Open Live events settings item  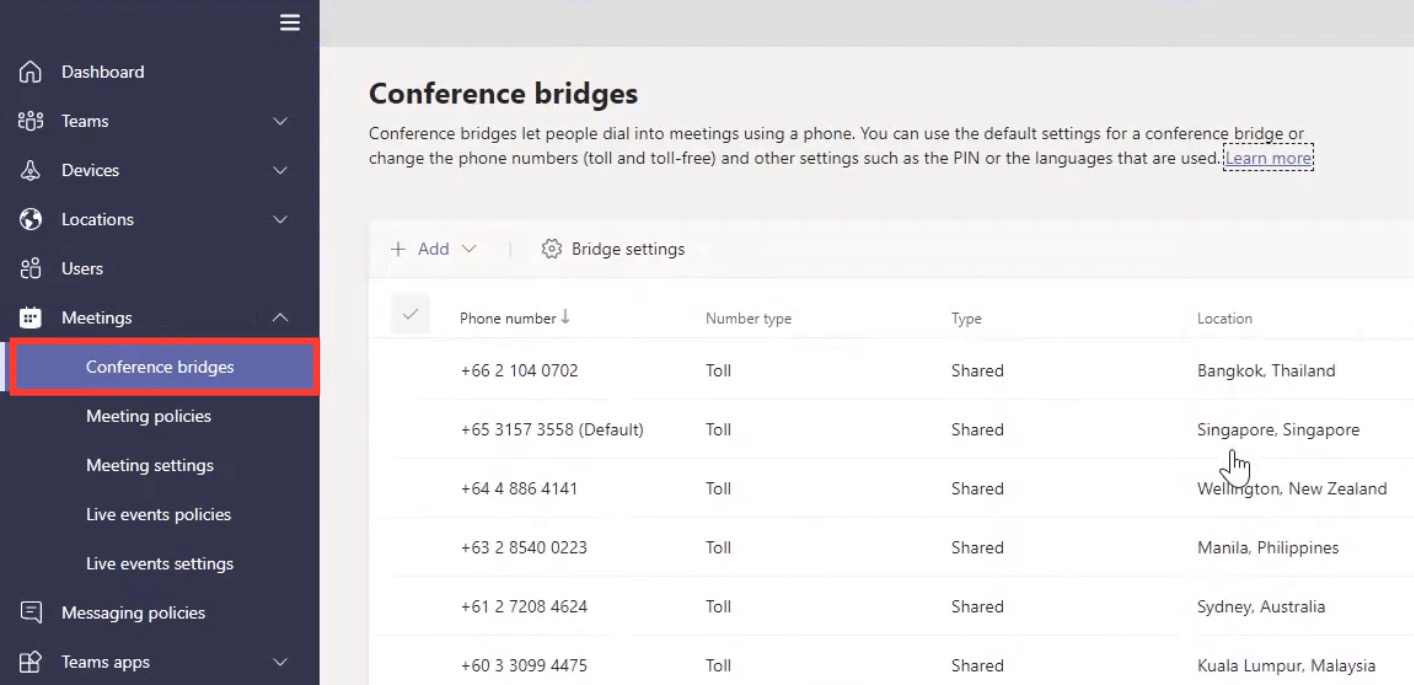(x=160, y=563)
